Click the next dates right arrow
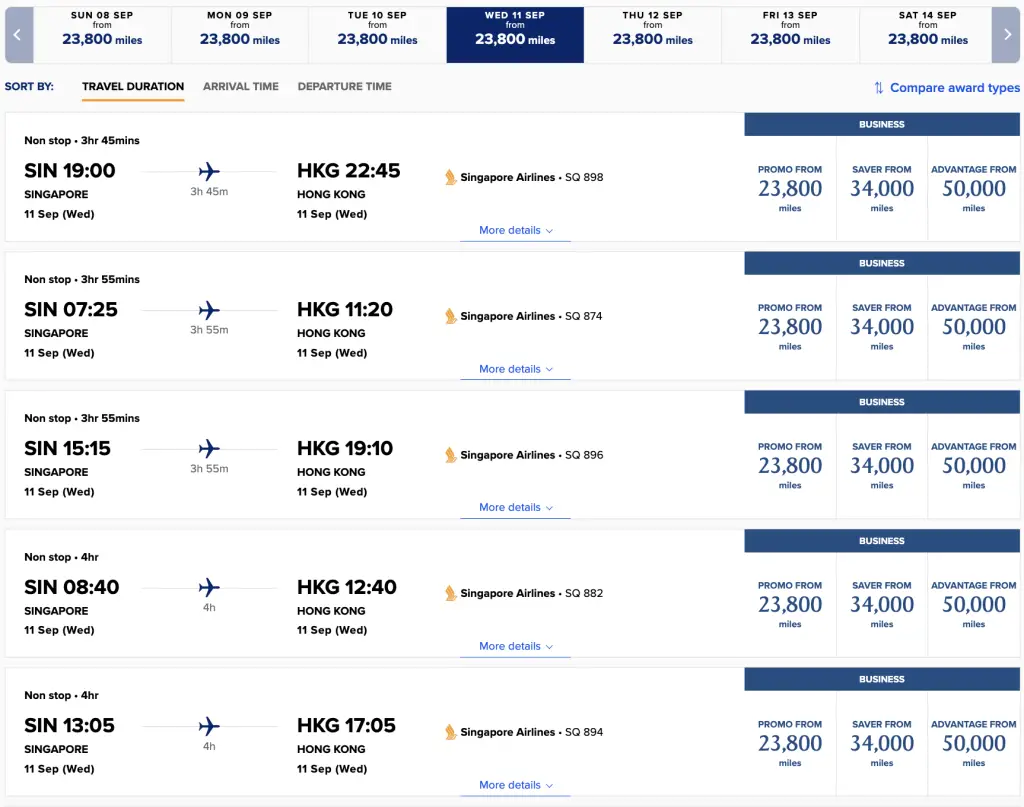This screenshot has width=1024, height=807. click(x=1007, y=34)
